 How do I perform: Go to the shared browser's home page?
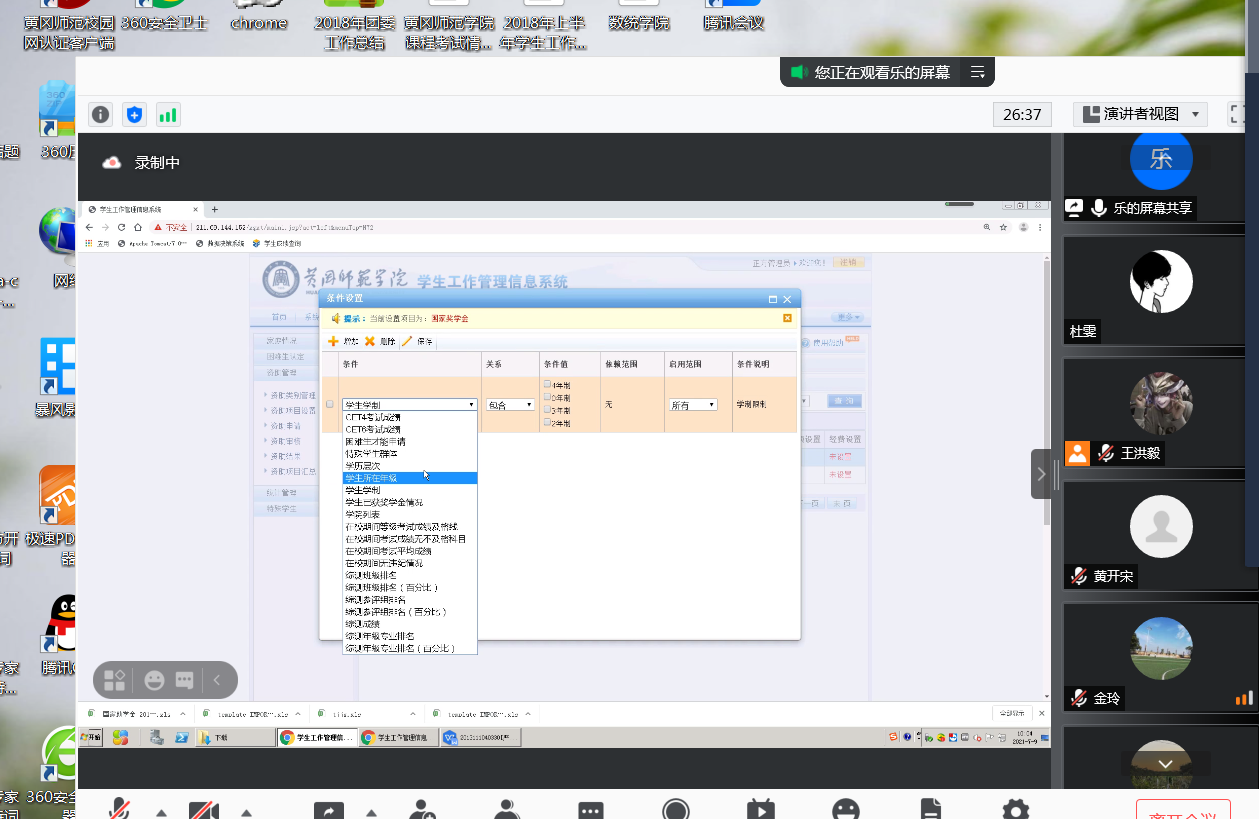tap(137, 227)
